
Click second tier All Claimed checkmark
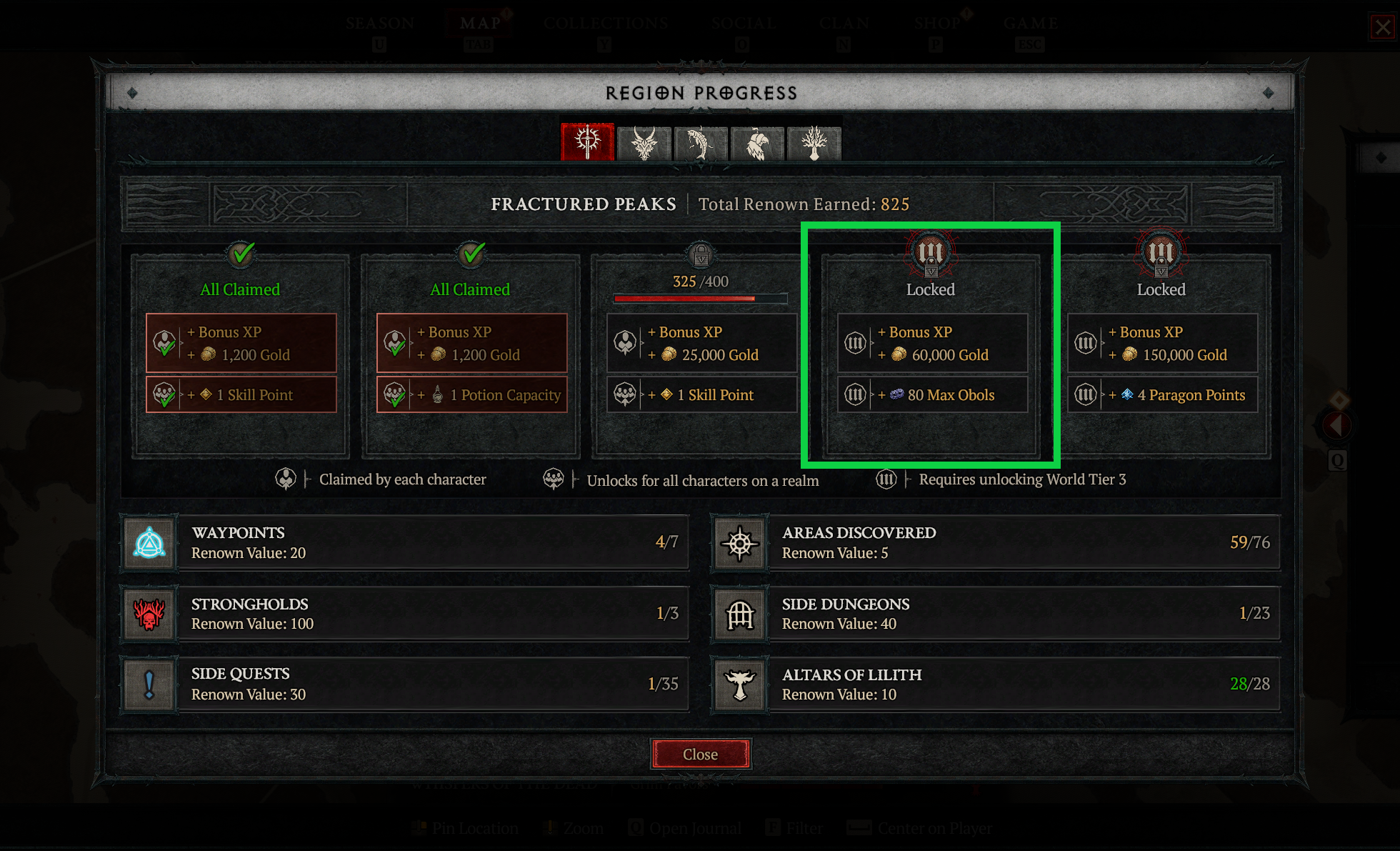(471, 254)
